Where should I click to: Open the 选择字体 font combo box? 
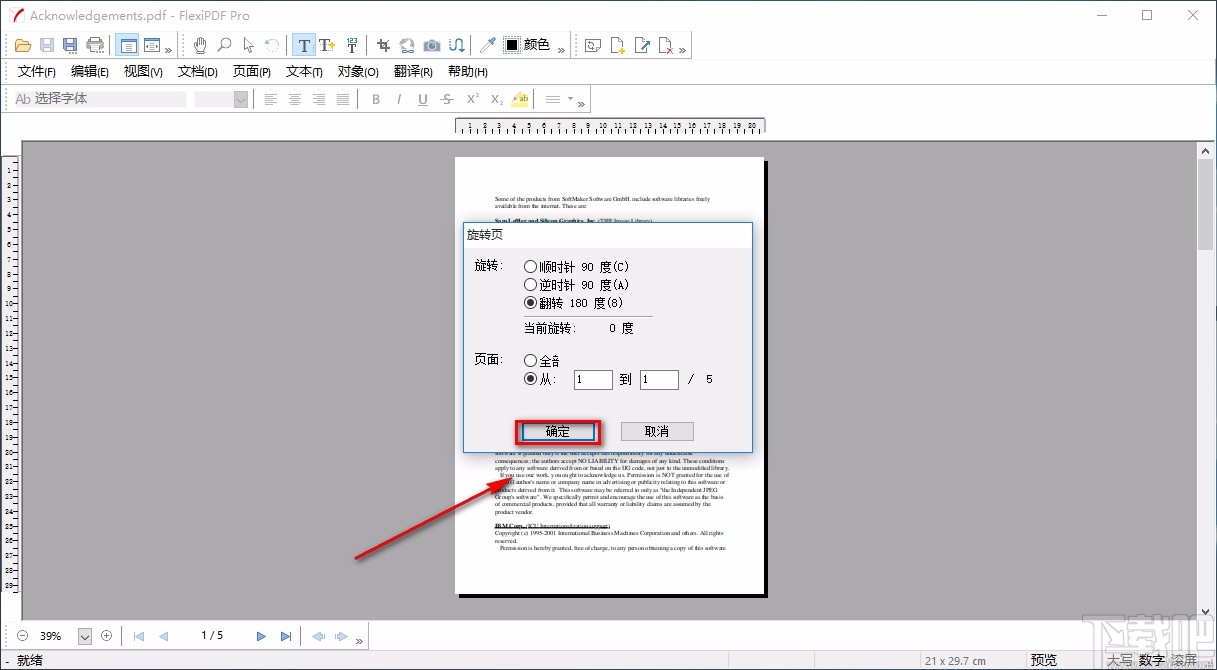(100, 99)
